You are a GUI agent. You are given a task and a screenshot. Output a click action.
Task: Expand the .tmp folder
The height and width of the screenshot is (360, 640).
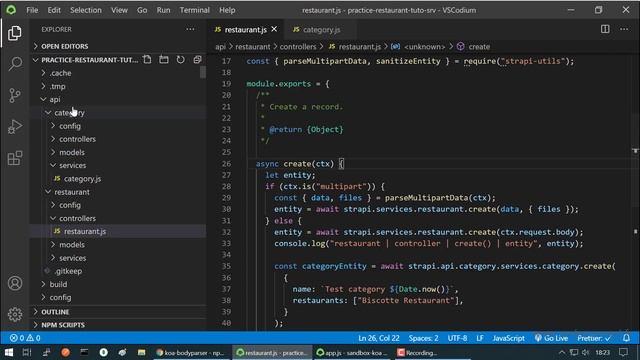pyautogui.click(x=118, y=86)
